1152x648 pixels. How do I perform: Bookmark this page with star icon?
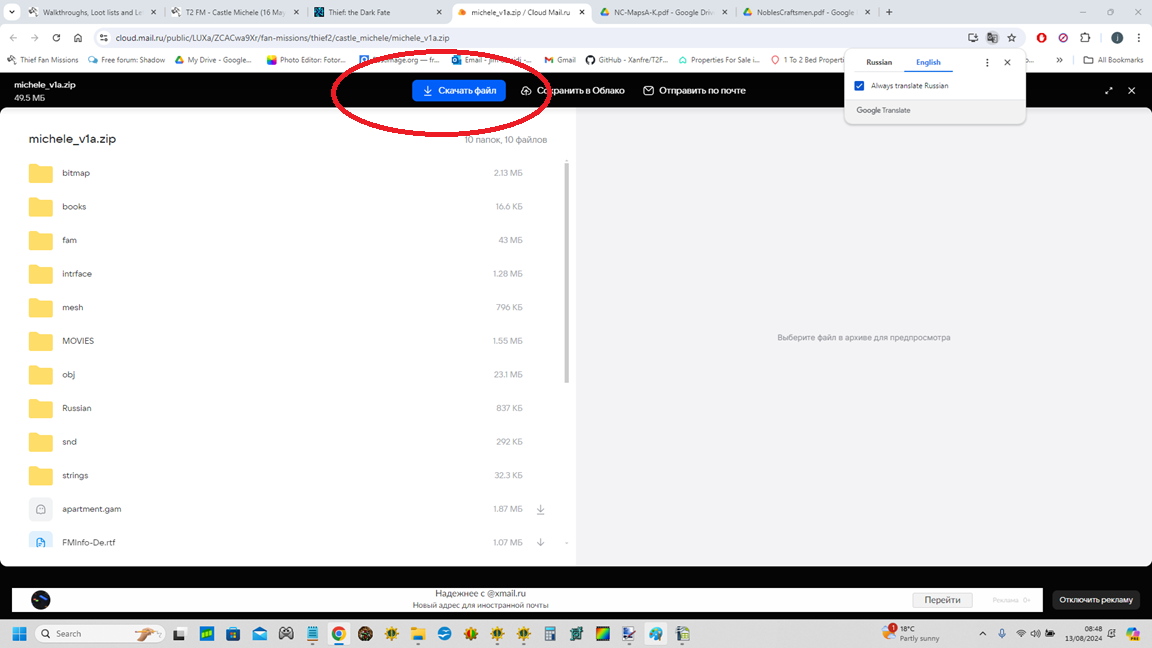click(1012, 37)
